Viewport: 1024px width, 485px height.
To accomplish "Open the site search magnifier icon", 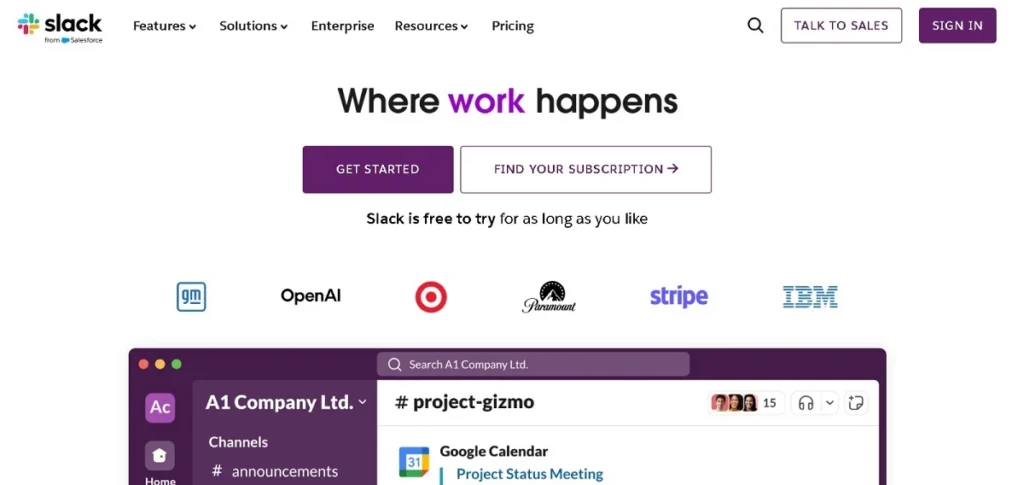I will [755, 26].
